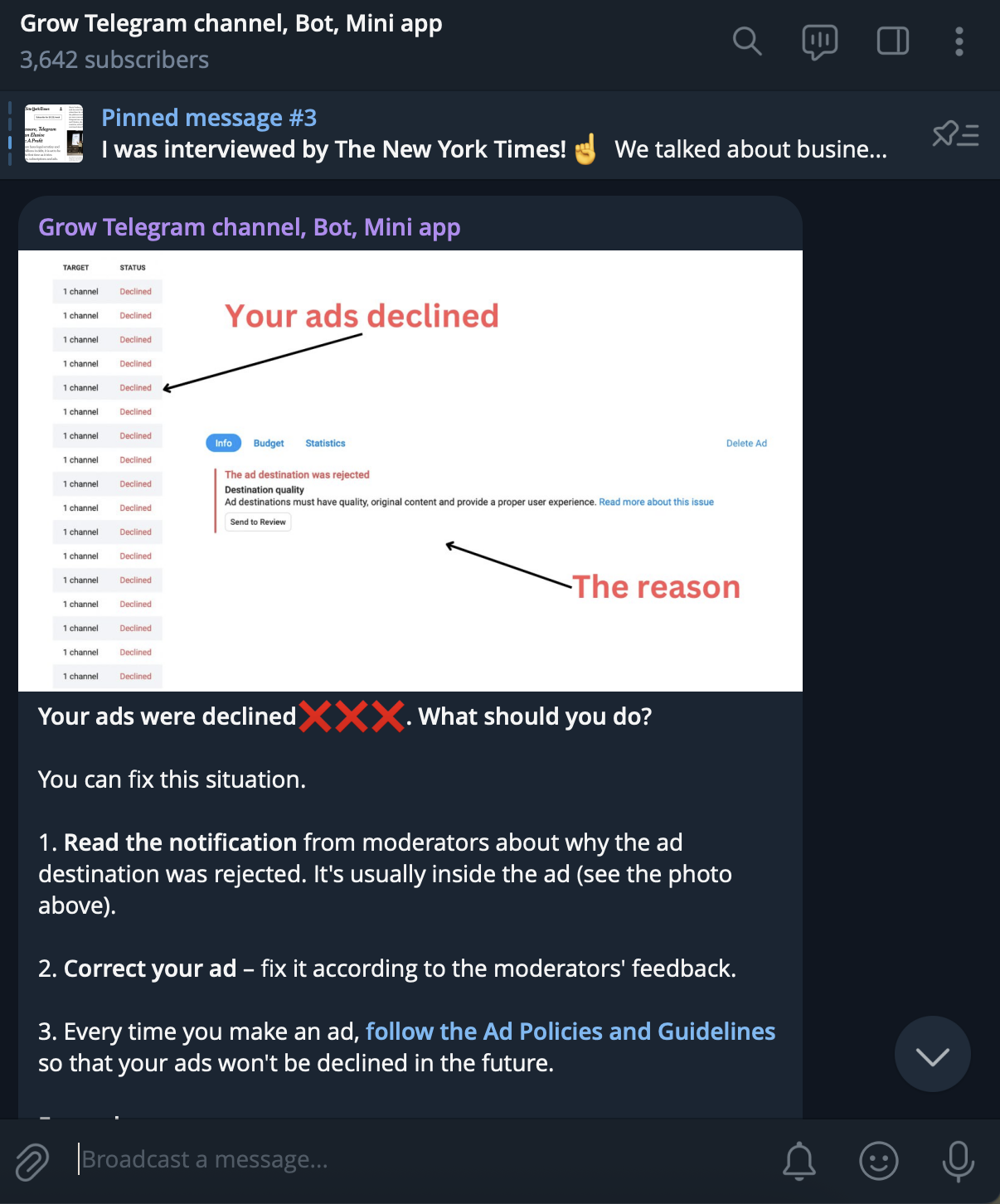Image resolution: width=1000 pixels, height=1204 pixels.
Task: Open the three-dot more options menu
Action: 959,41
